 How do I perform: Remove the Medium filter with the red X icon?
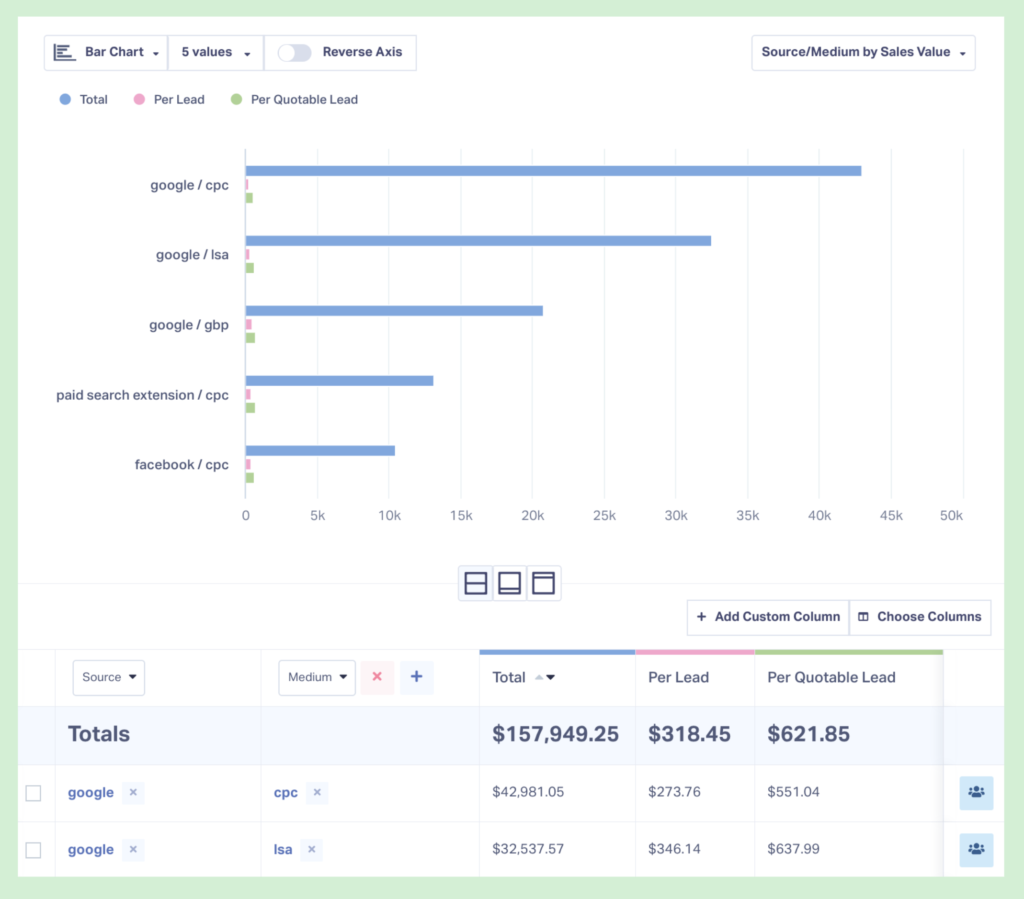377,677
